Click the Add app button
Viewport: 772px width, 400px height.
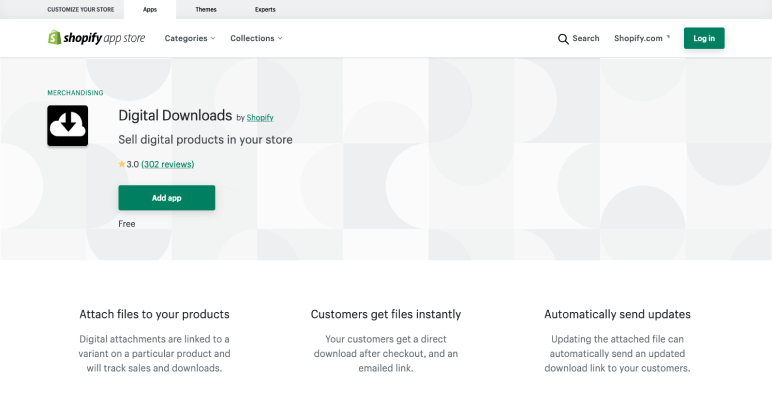point(166,198)
